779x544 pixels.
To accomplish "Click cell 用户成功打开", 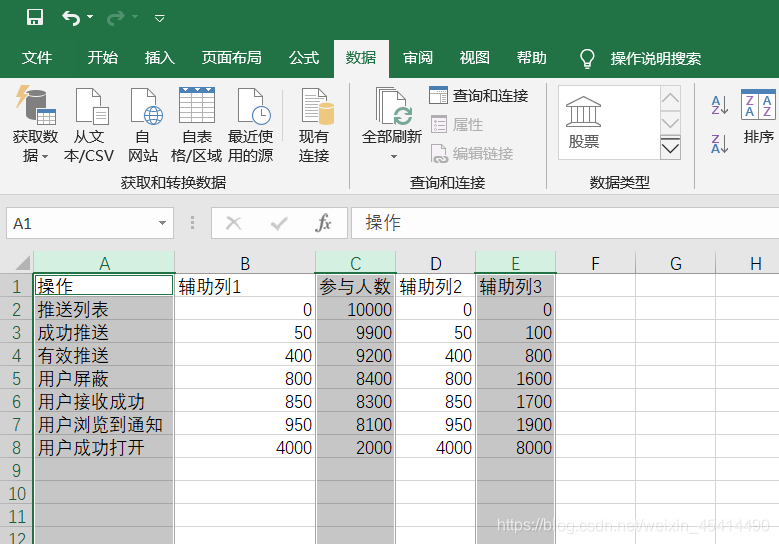I will (104, 447).
